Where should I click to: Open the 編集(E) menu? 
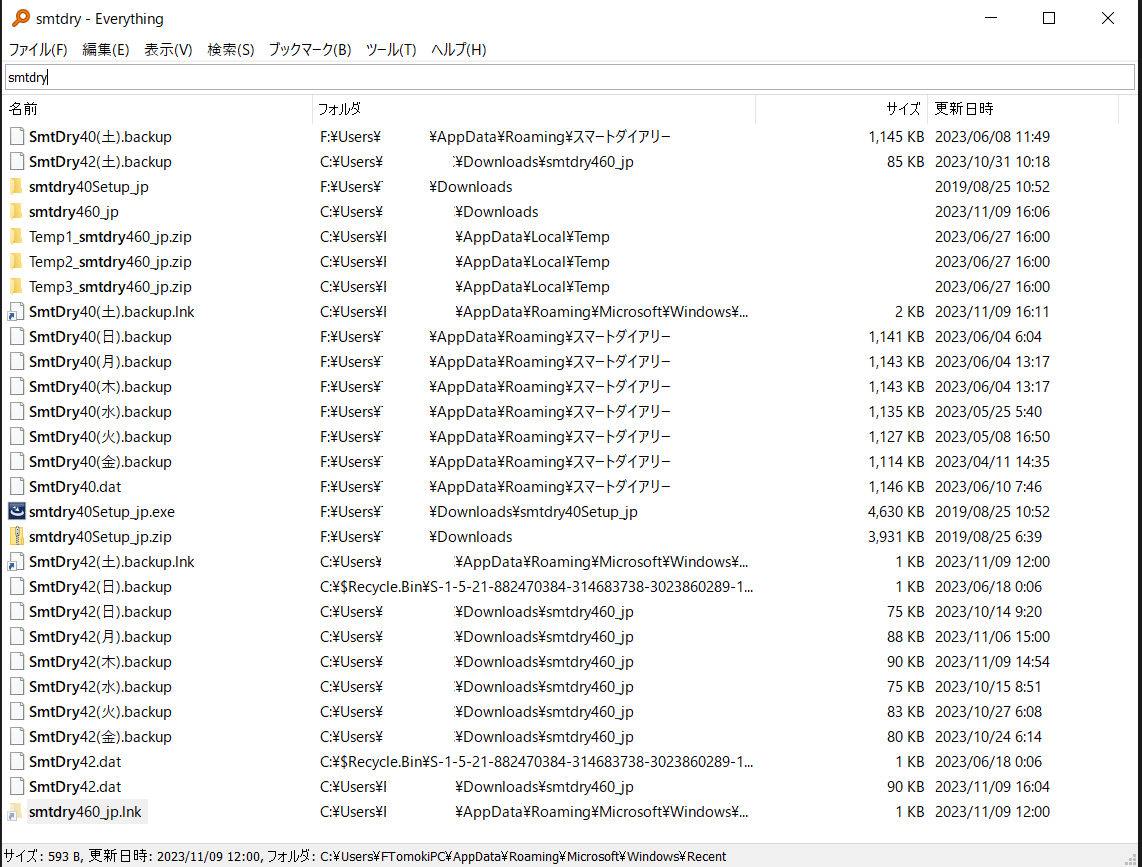pyautogui.click(x=106, y=50)
